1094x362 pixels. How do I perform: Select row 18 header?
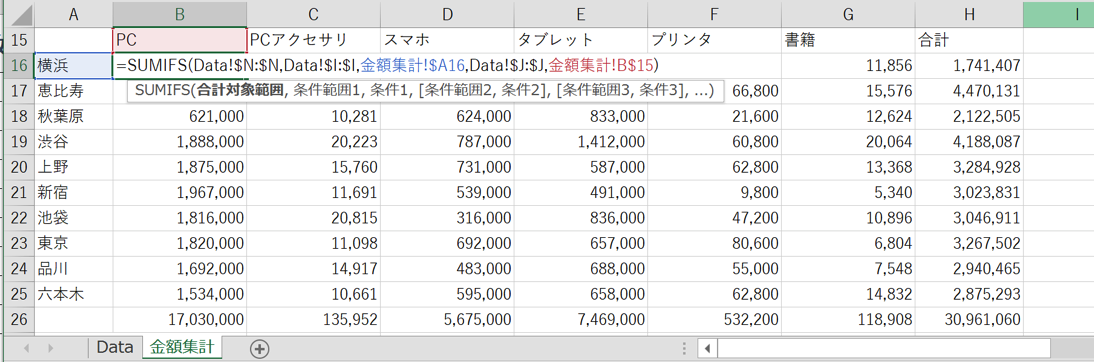click(20, 116)
